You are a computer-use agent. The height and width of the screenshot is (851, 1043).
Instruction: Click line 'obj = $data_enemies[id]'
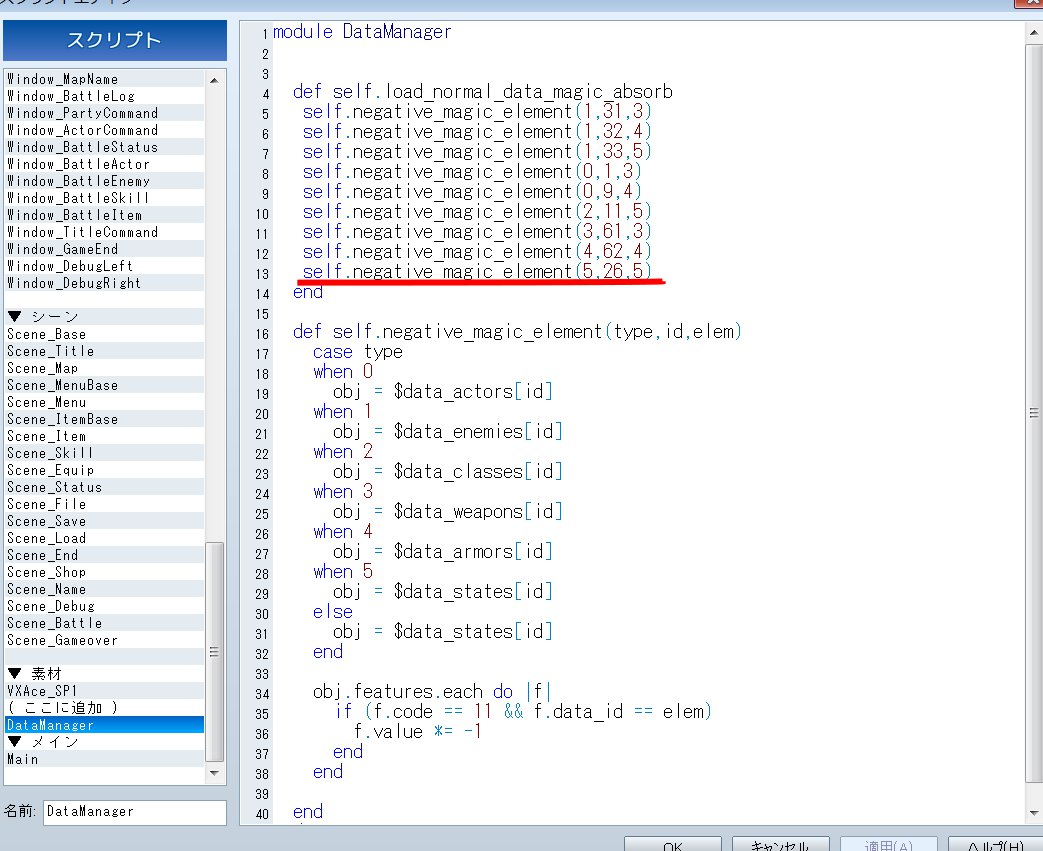click(448, 431)
